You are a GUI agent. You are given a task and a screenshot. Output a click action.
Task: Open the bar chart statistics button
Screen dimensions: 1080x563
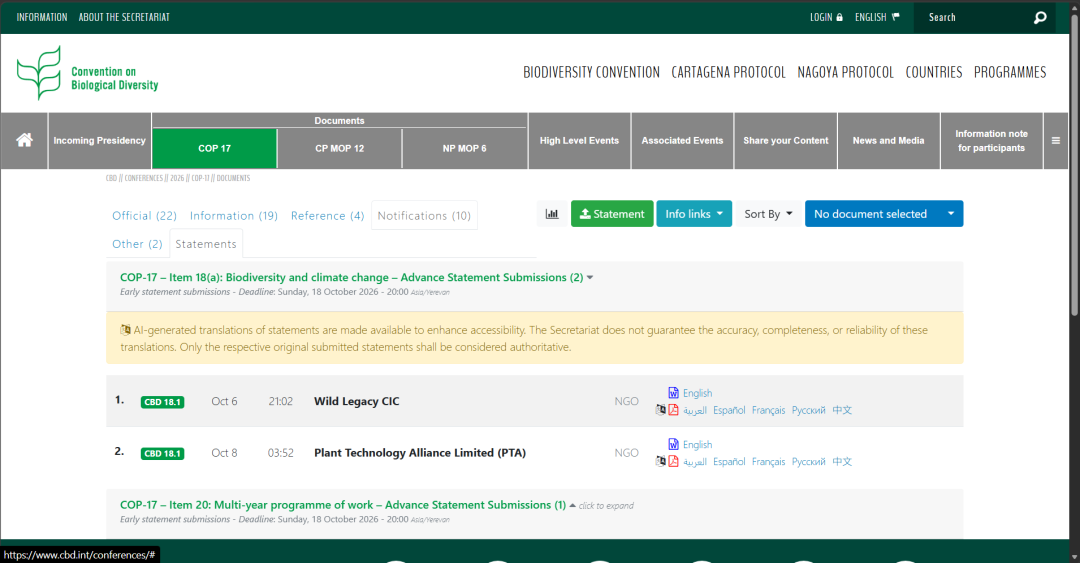point(552,214)
